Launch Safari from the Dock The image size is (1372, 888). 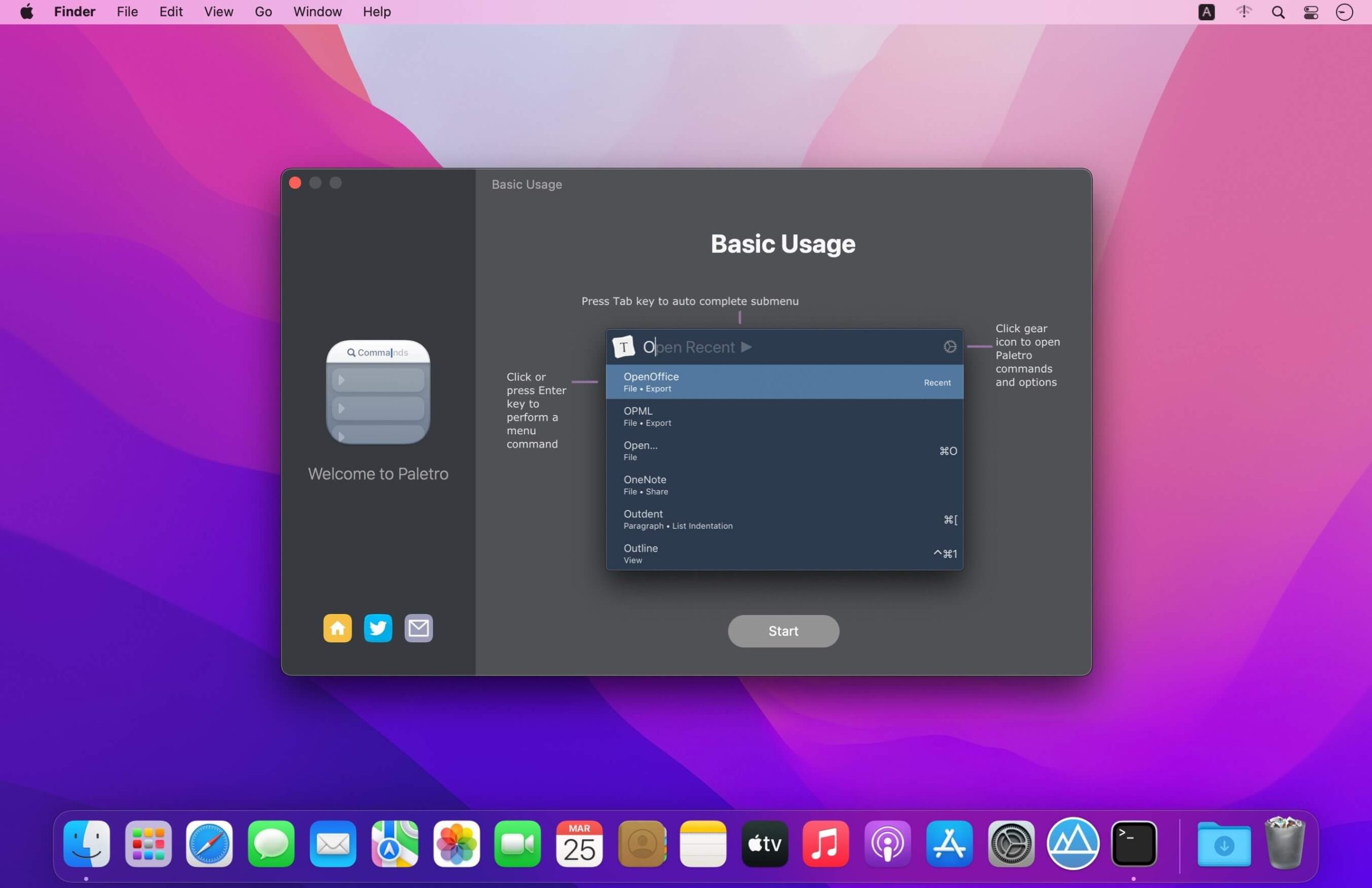pyautogui.click(x=208, y=843)
